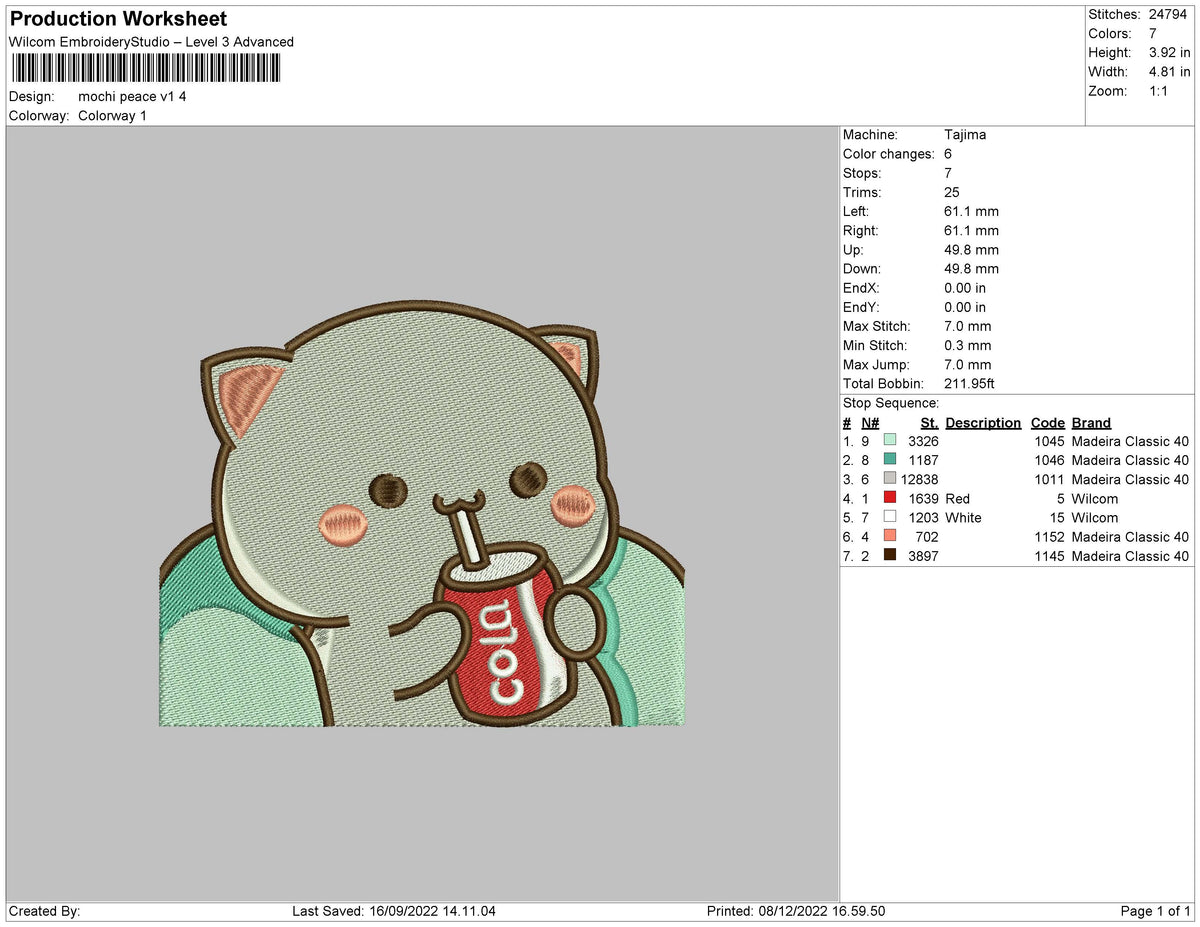The width and height of the screenshot is (1200, 927).
Task: Click the Code column header
Action: pyautogui.click(x=1048, y=423)
